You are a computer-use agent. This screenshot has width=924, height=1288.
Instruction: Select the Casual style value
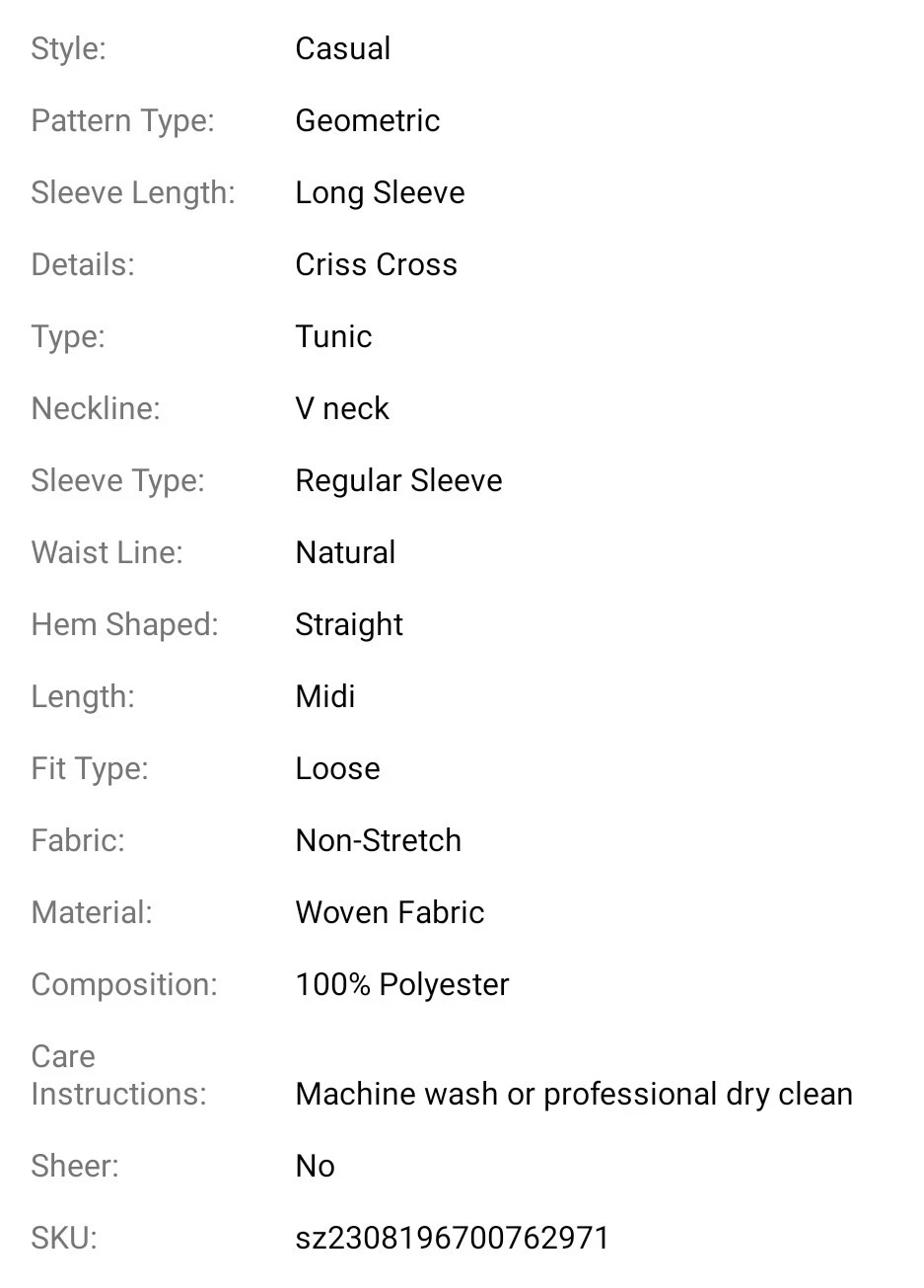click(x=342, y=48)
